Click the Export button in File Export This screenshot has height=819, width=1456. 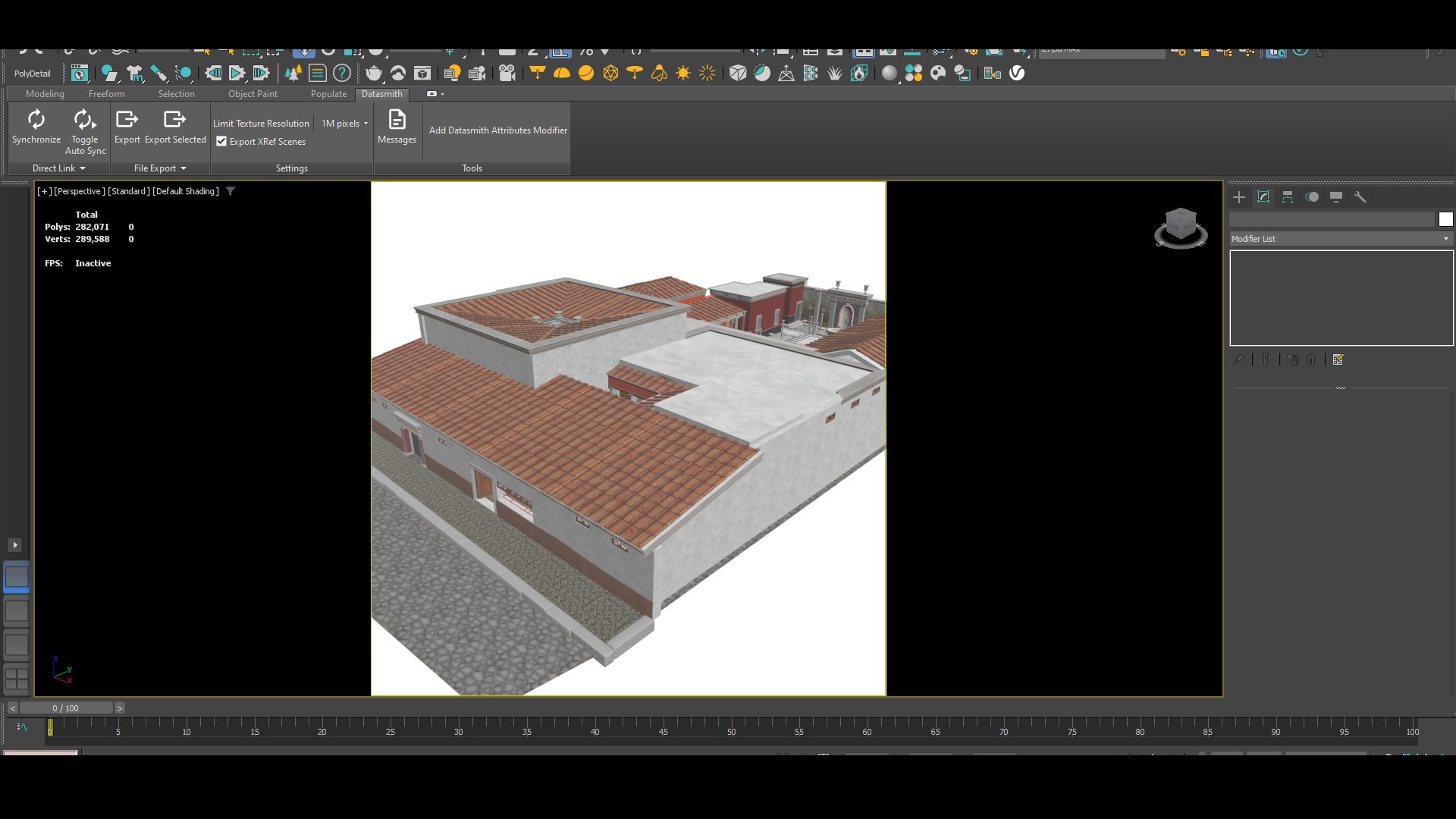click(127, 126)
